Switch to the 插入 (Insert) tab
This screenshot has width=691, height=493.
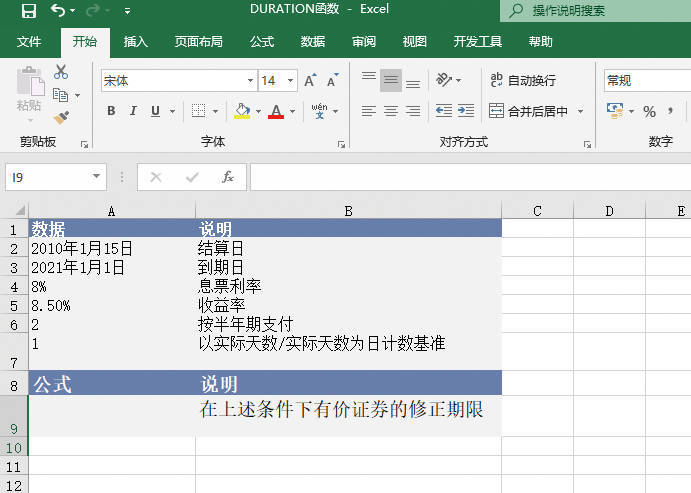click(x=136, y=42)
